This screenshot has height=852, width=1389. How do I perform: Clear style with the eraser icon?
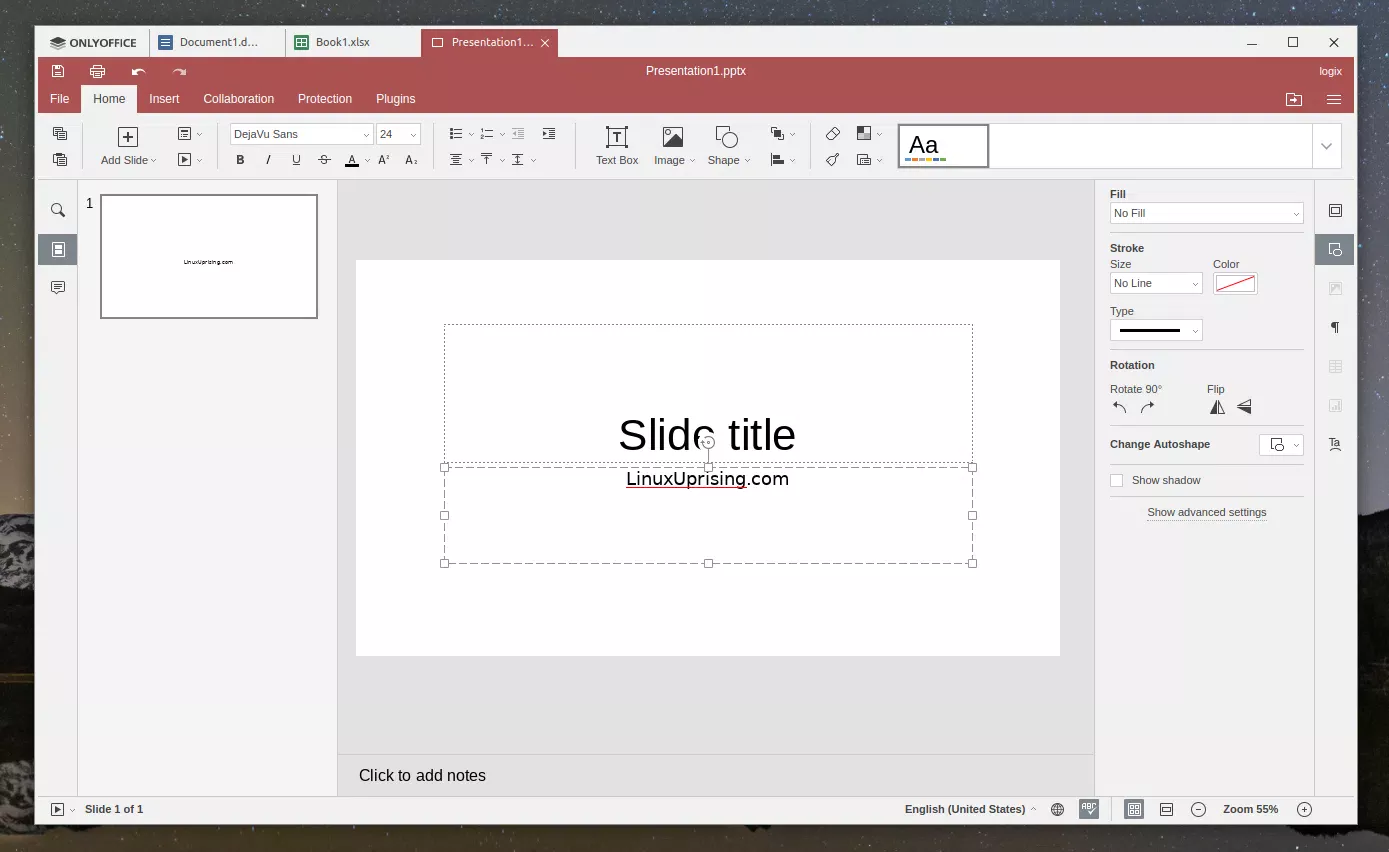click(x=832, y=134)
